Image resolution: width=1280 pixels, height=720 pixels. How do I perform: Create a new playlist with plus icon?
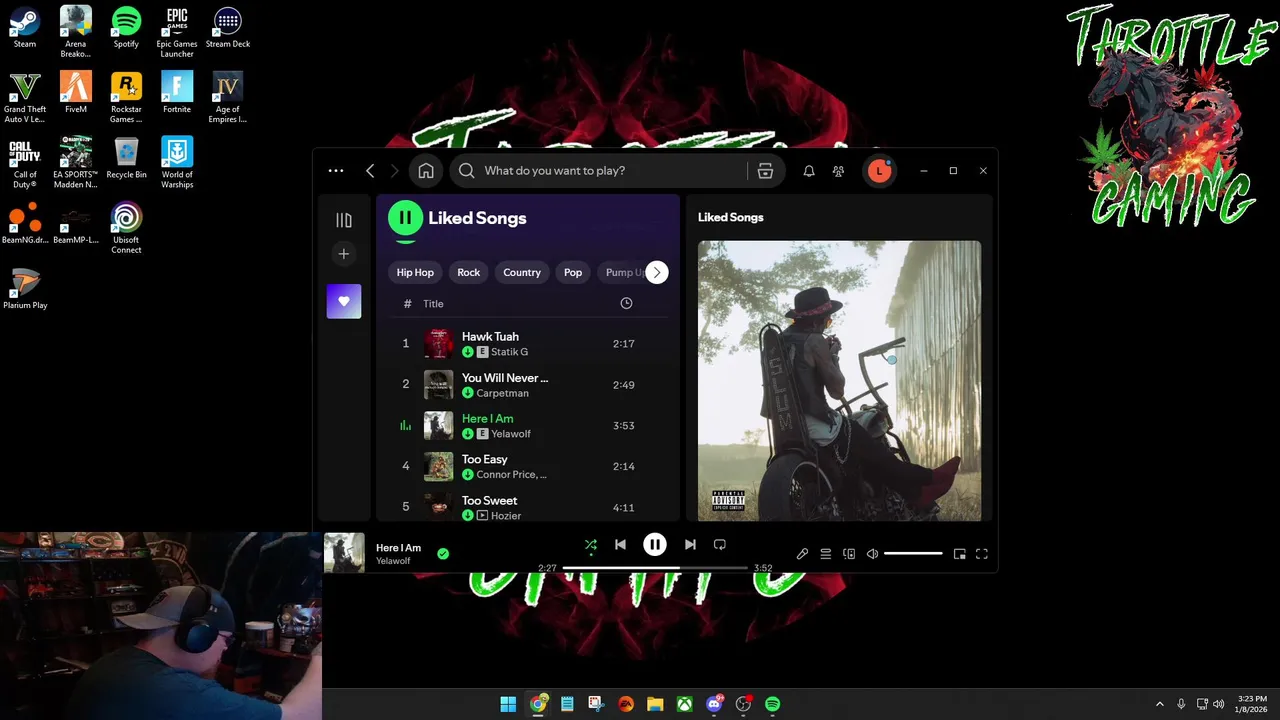[x=344, y=254]
